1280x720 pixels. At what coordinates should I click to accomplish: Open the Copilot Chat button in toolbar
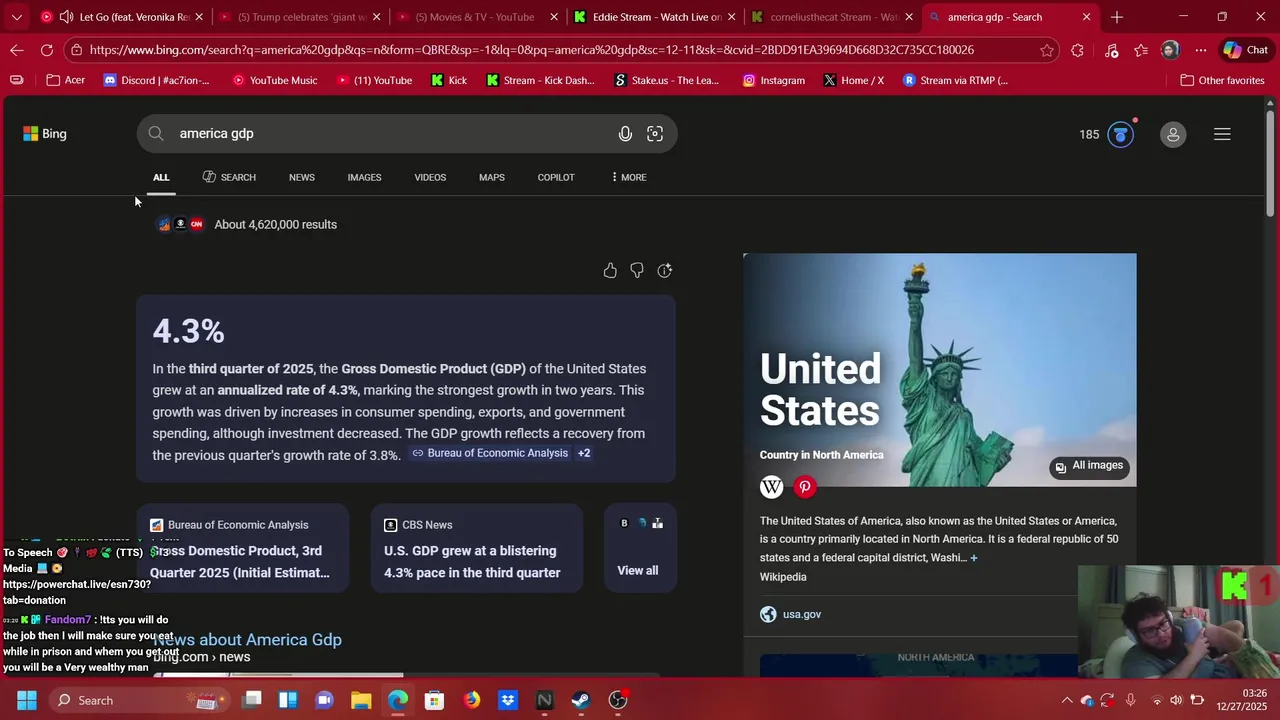(x=1245, y=50)
